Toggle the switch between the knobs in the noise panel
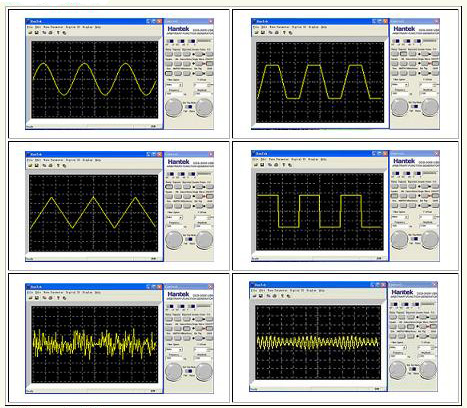This screenshot has height=408, width=467. click(x=189, y=371)
